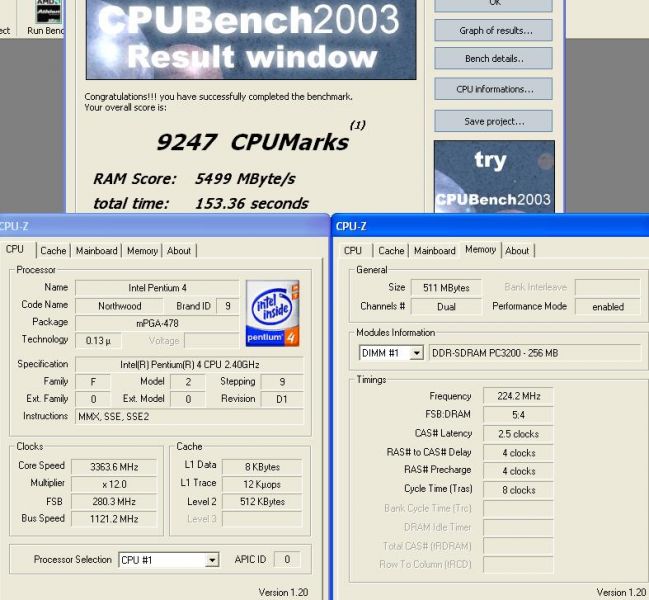Click the FSB 280.3 MHz value
The width and height of the screenshot is (649, 600).
pyautogui.click(x=114, y=502)
